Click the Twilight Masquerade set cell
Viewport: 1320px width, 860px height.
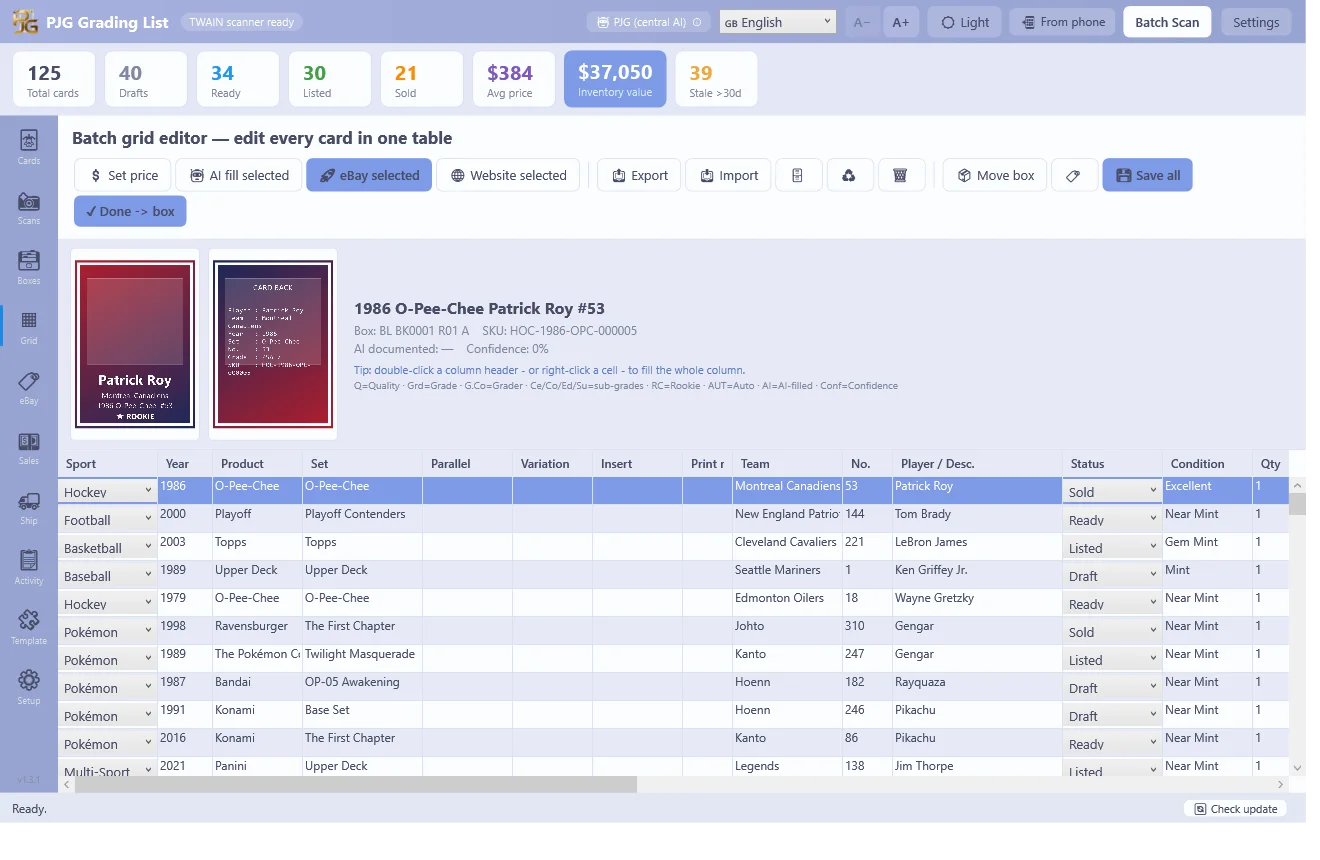[362, 658]
